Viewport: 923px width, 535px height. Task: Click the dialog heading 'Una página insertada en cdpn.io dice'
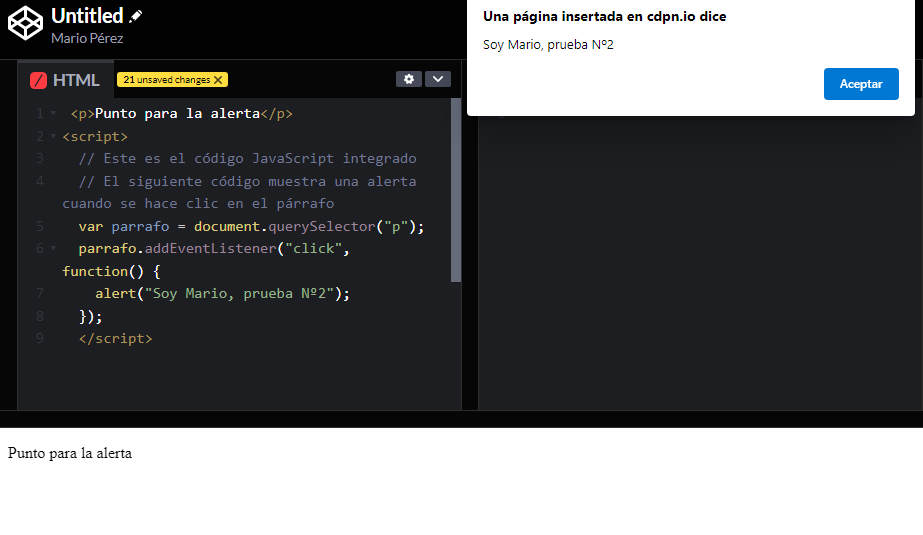point(605,16)
